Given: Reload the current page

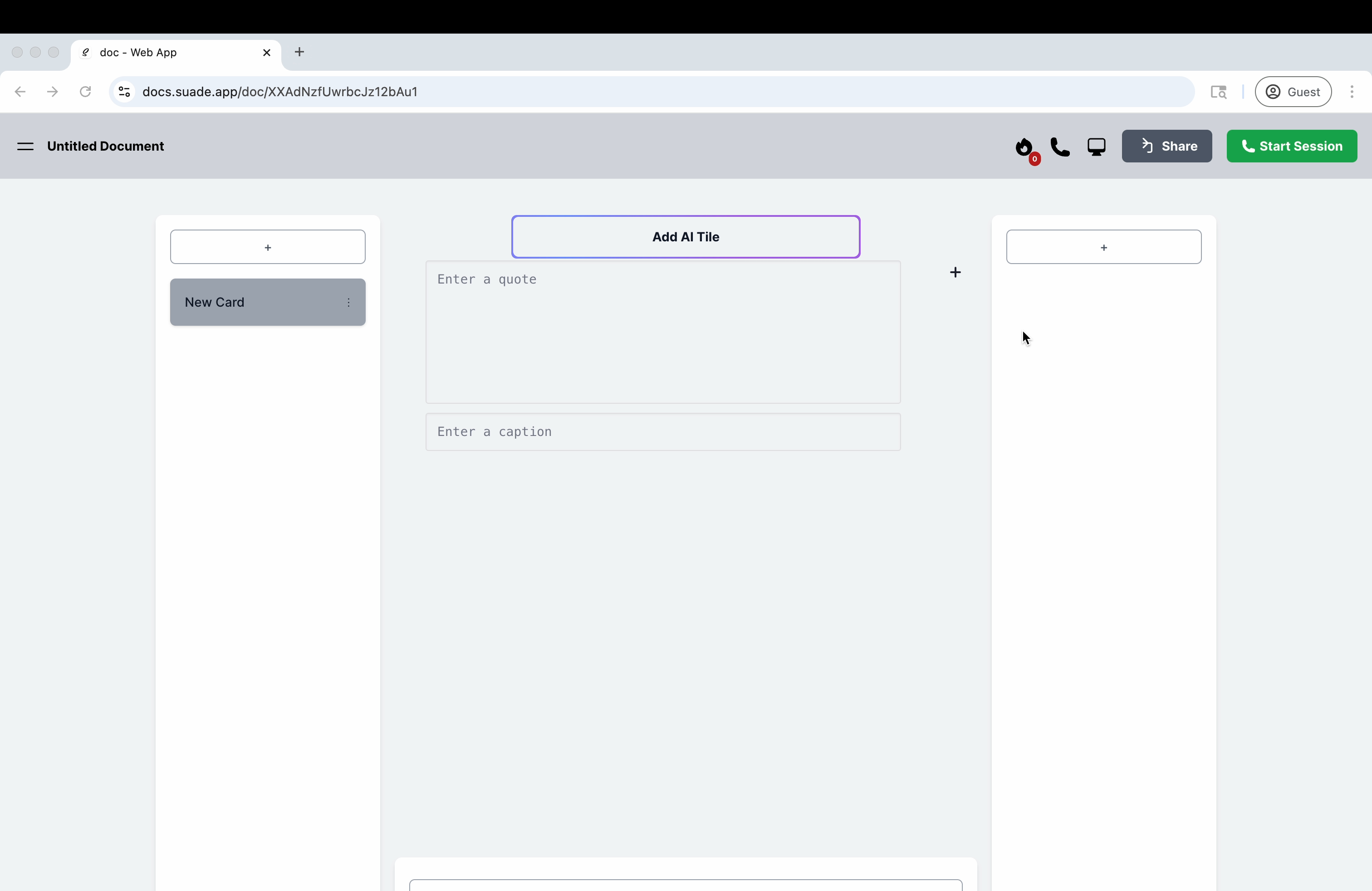Looking at the screenshot, I should [85, 92].
